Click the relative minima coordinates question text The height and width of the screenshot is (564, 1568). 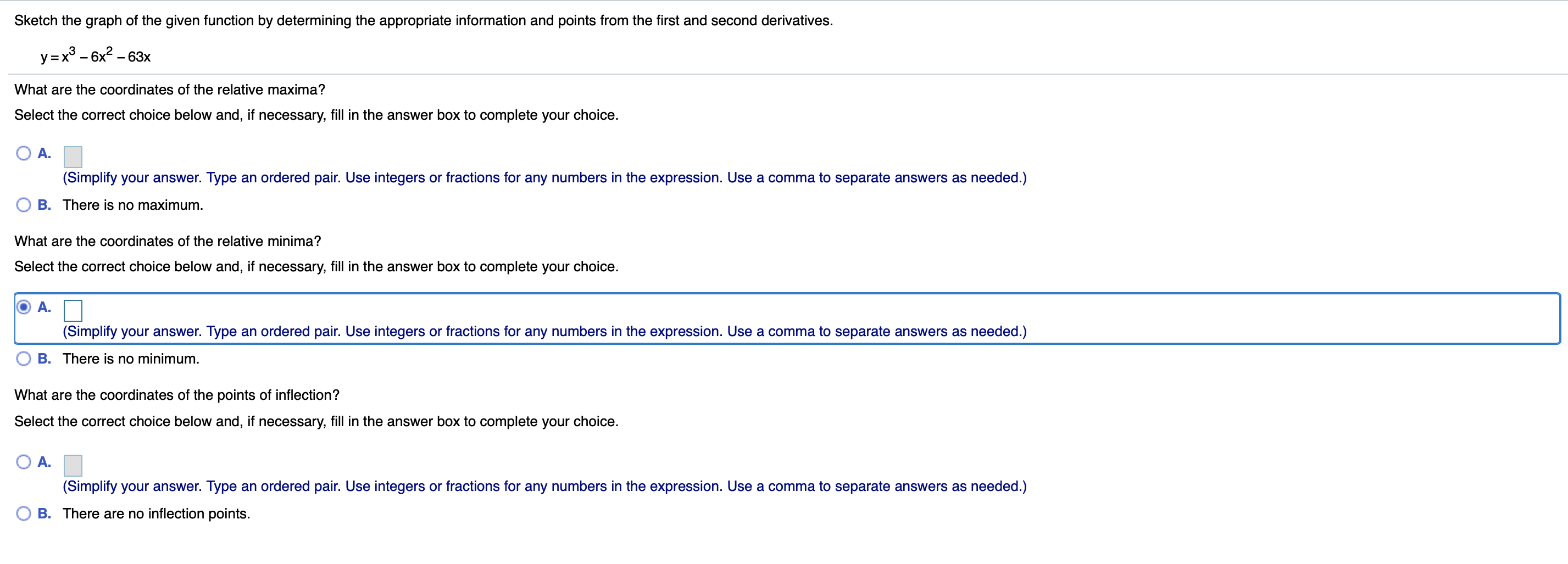(168, 242)
